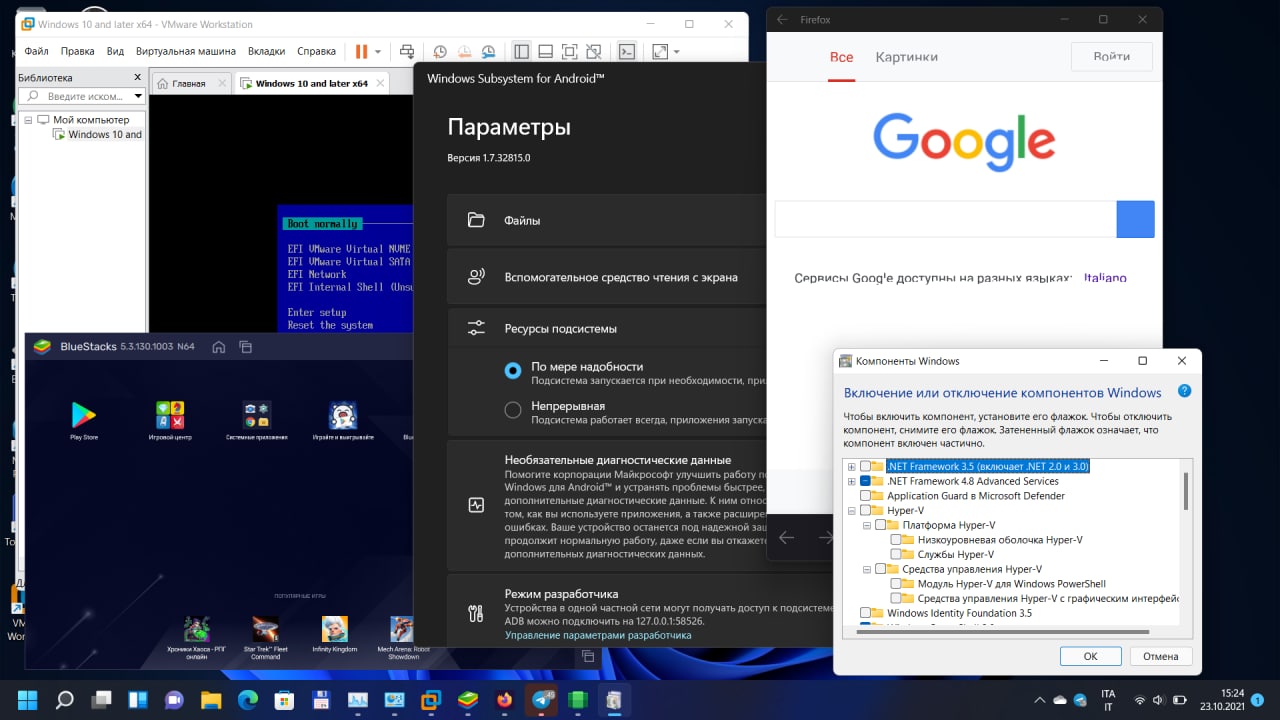Collapse Средства управления Hyper-V node
This screenshot has height=720, width=1280.
tap(867, 569)
